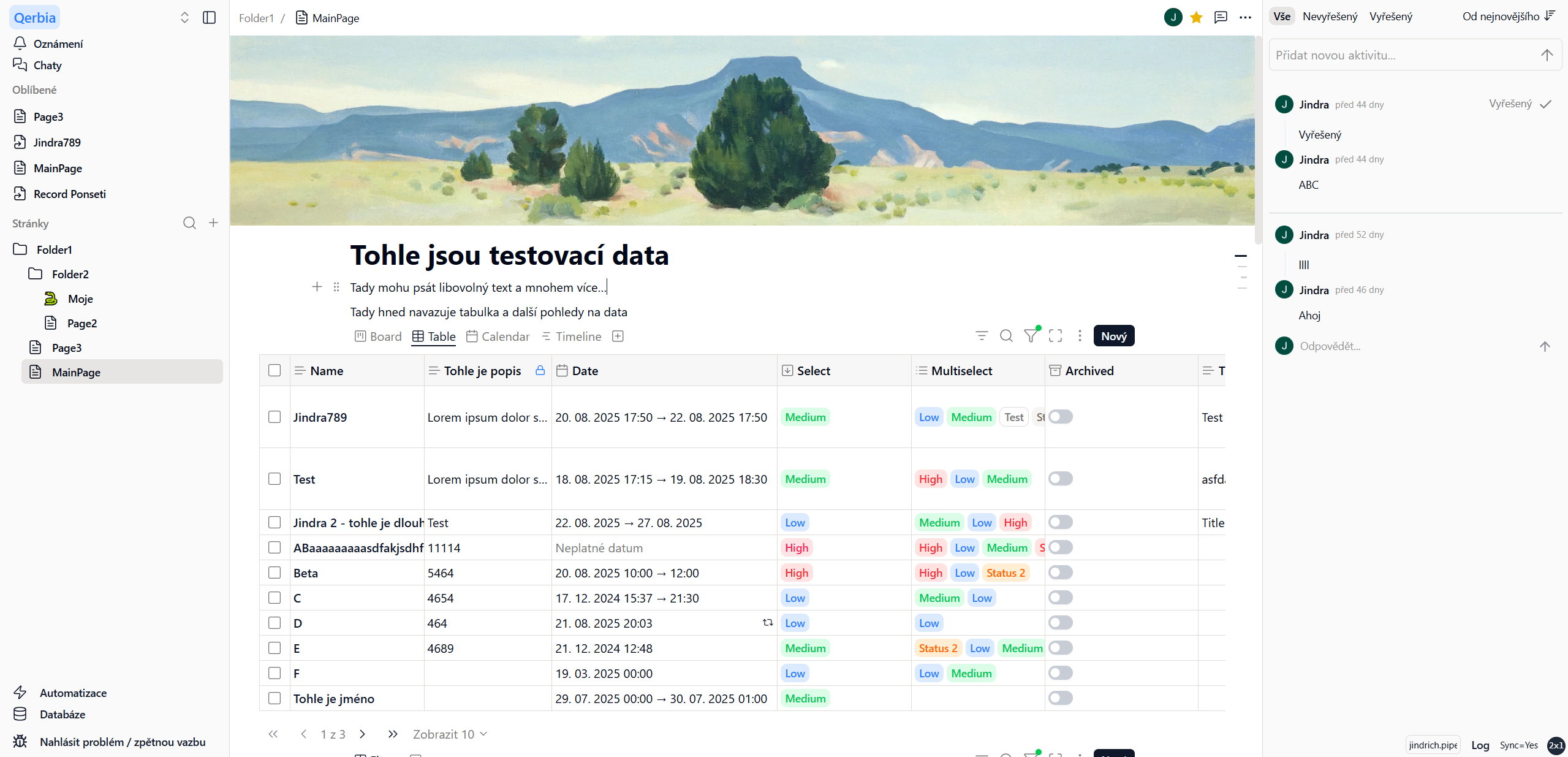Open table search magnifier icon
Viewport: 1568px width, 757px height.
tap(1006, 336)
